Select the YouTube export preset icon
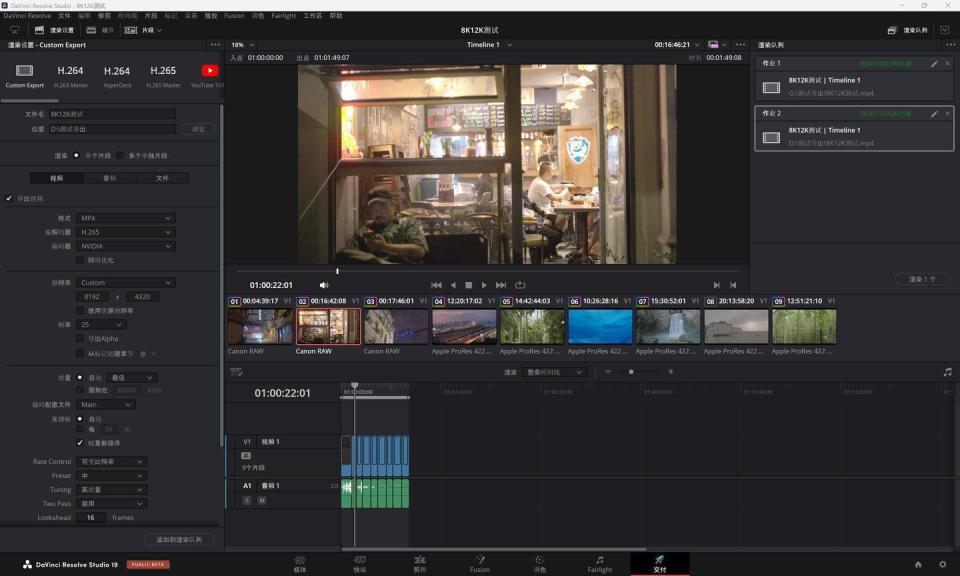Screen dimensions: 960x576 [x=210, y=71]
